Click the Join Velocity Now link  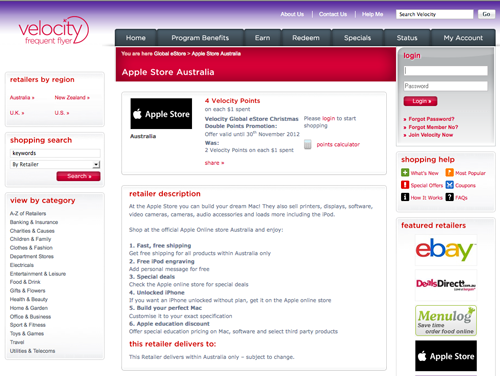pyautogui.click(x=431, y=135)
